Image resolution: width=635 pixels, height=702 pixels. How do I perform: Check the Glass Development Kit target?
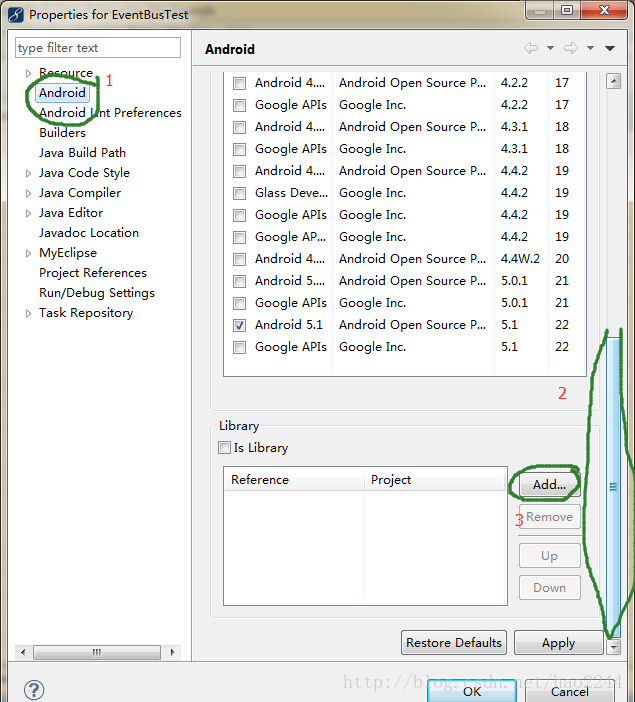(x=239, y=193)
